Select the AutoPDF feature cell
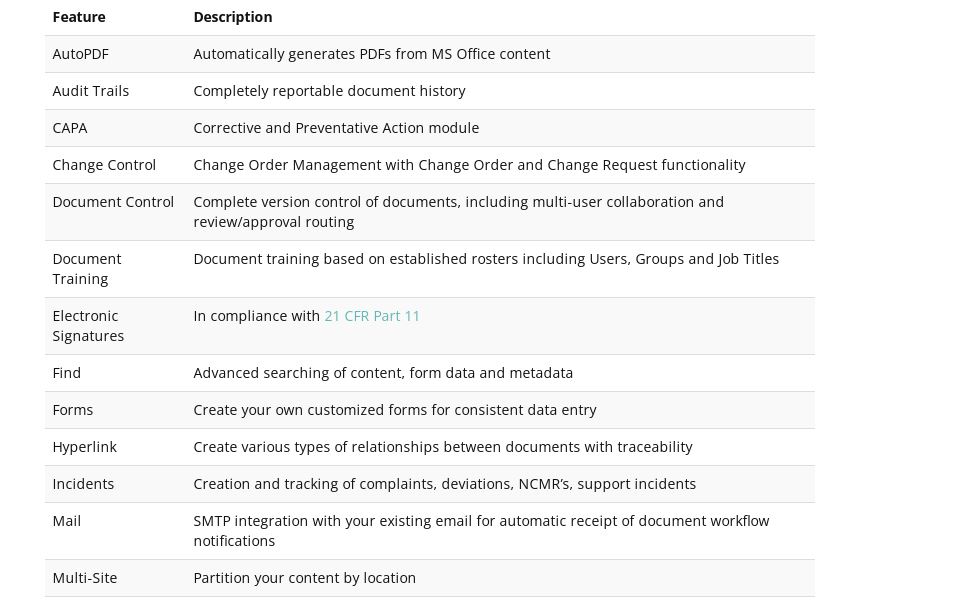The height and width of the screenshot is (600, 958). [80, 54]
